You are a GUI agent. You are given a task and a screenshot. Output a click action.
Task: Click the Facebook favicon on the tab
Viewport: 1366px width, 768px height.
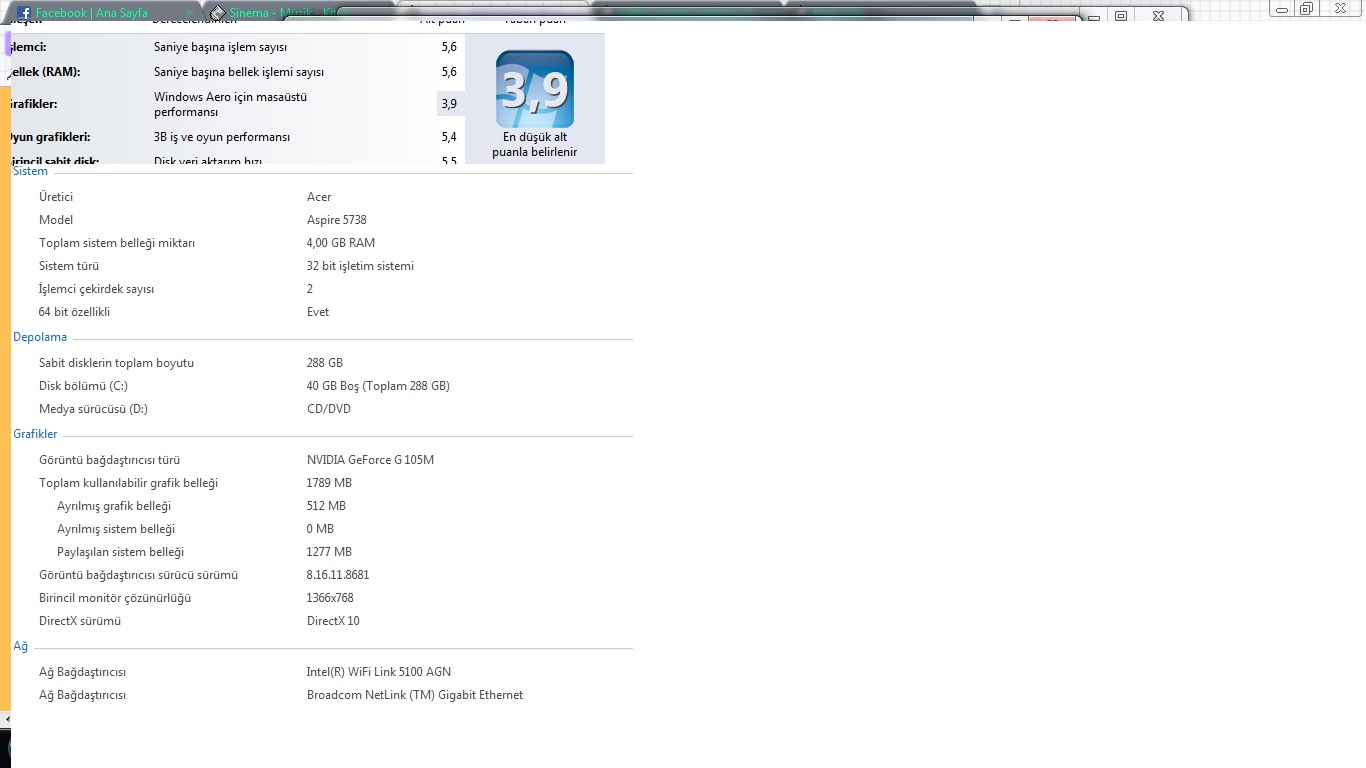point(24,13)
